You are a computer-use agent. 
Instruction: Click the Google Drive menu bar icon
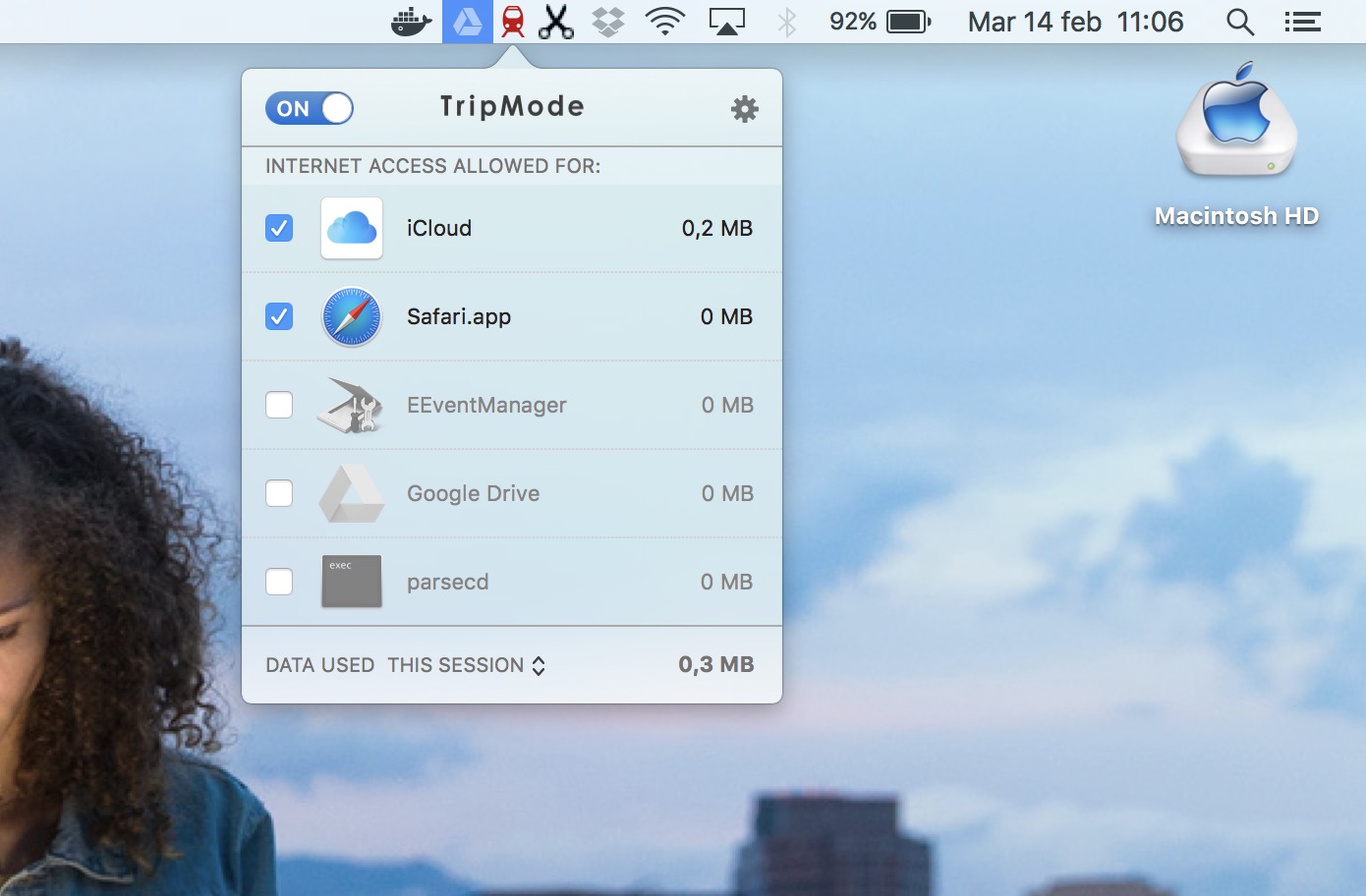pyautogui.click(x=468, y=22)
